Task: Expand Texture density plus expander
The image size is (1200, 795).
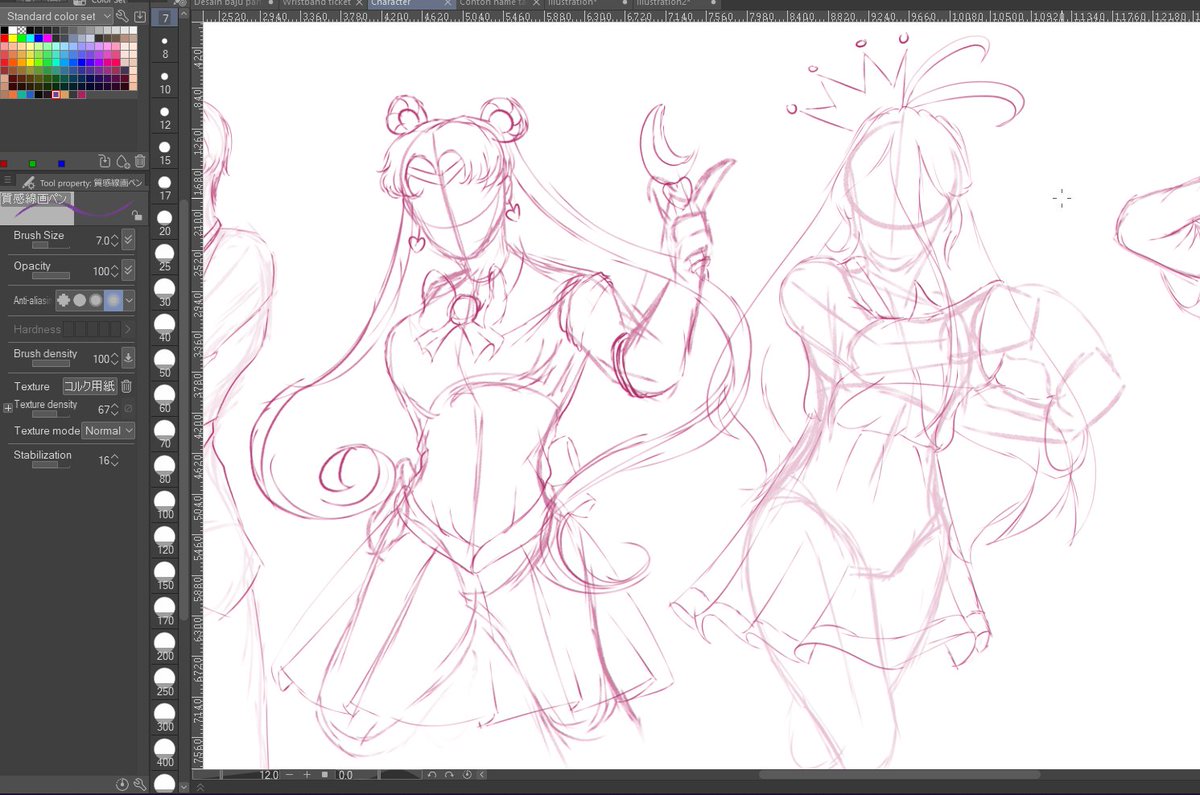Action: tap(8, 408)
